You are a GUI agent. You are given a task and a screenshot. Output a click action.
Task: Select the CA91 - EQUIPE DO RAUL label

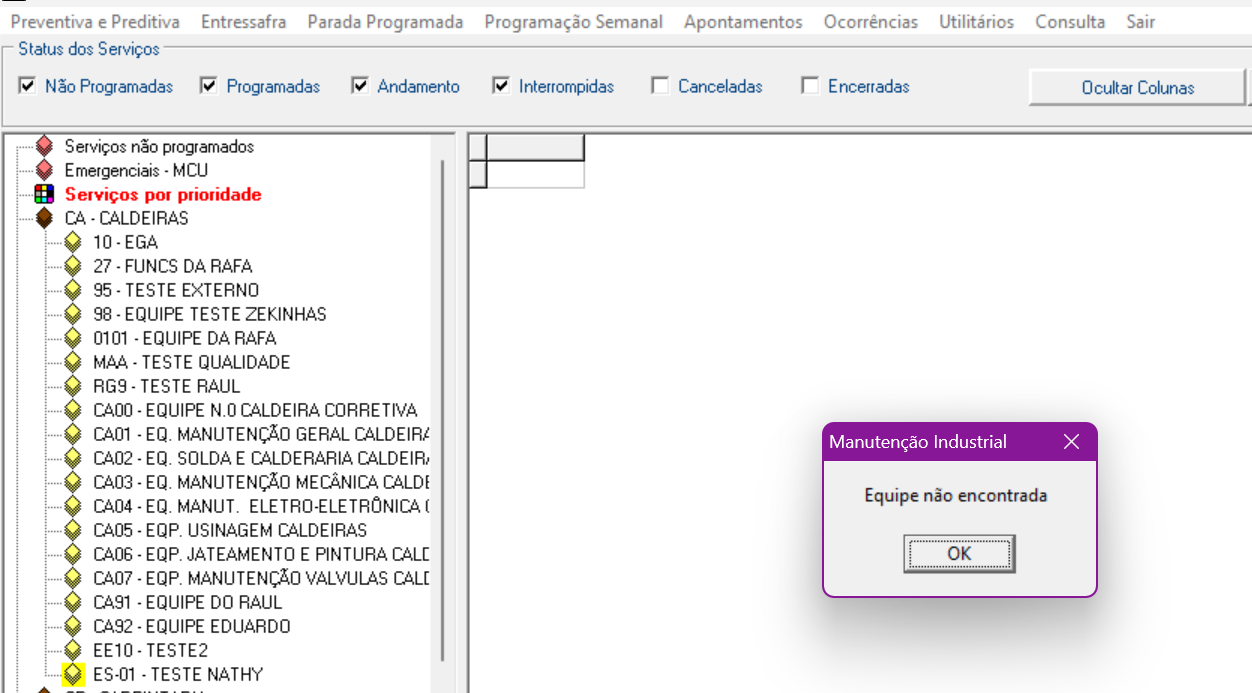tap(188, 602)
